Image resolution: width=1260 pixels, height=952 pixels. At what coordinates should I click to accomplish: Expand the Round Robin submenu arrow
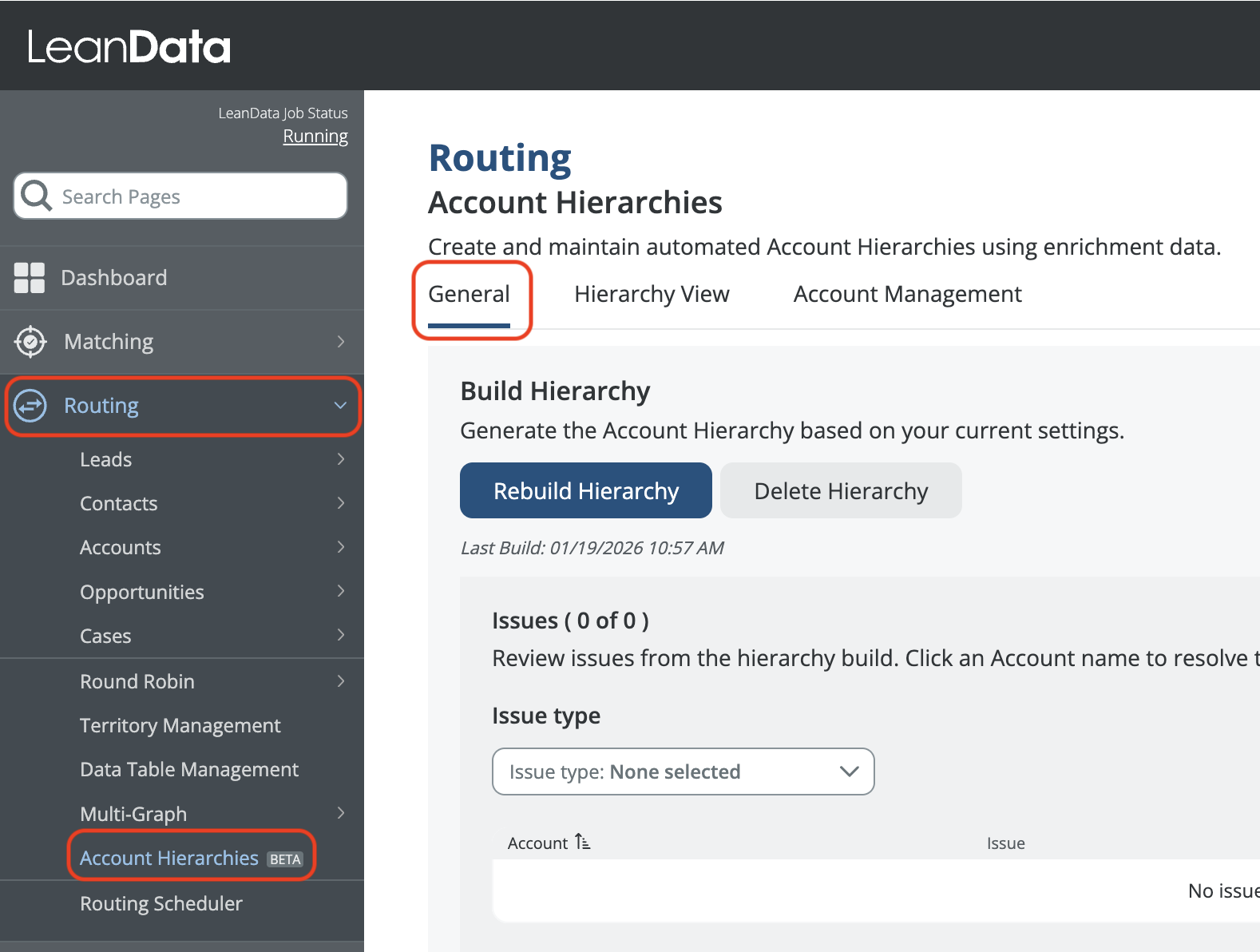tap(341, 681)
